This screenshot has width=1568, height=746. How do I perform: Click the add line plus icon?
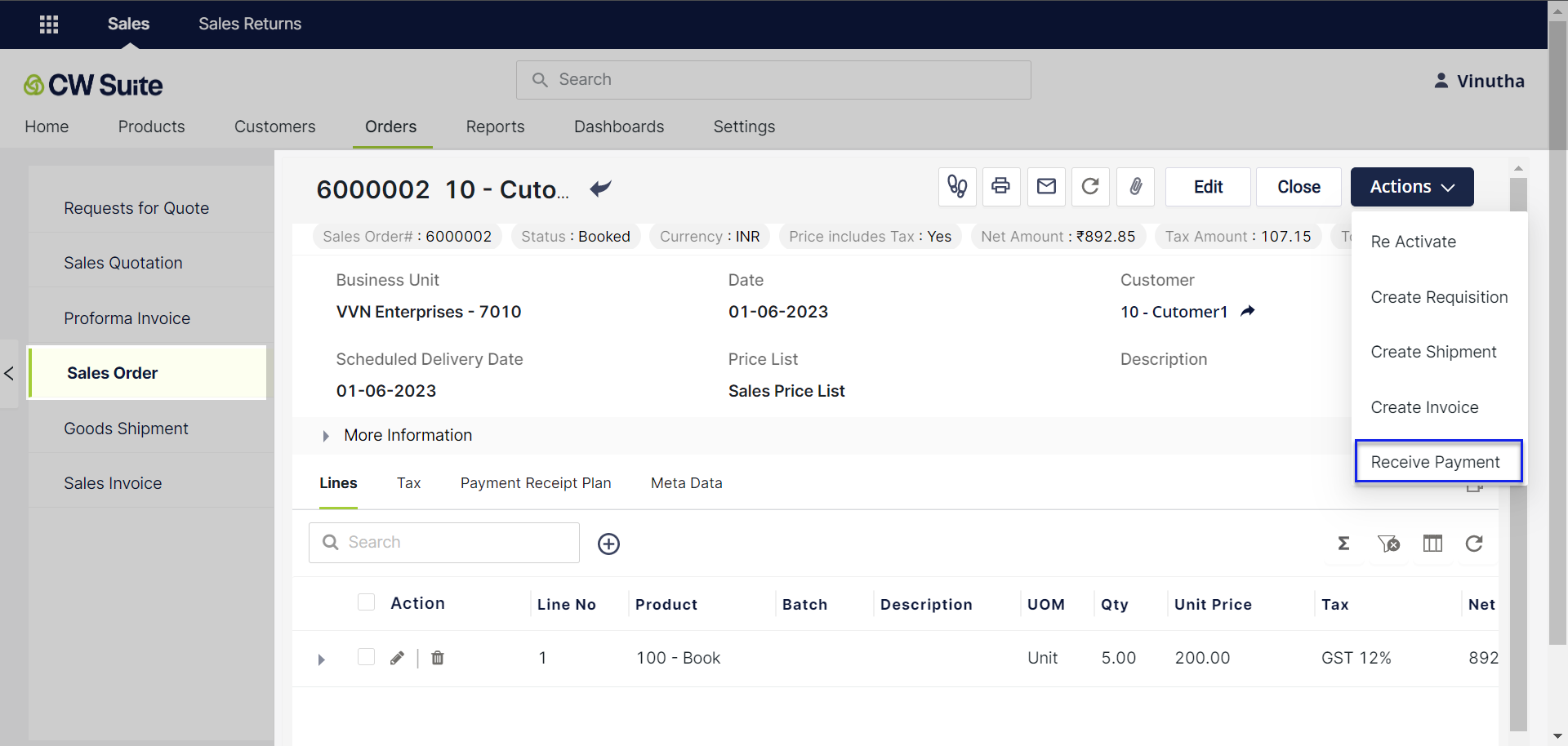(x=608, y=544)
